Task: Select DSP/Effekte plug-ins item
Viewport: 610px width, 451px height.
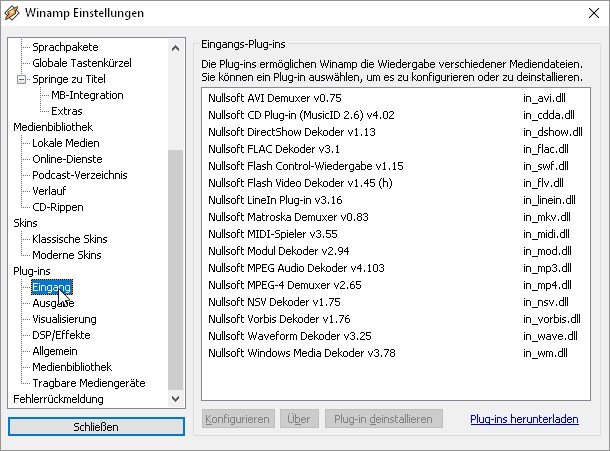Action: [x=61, y=335]
